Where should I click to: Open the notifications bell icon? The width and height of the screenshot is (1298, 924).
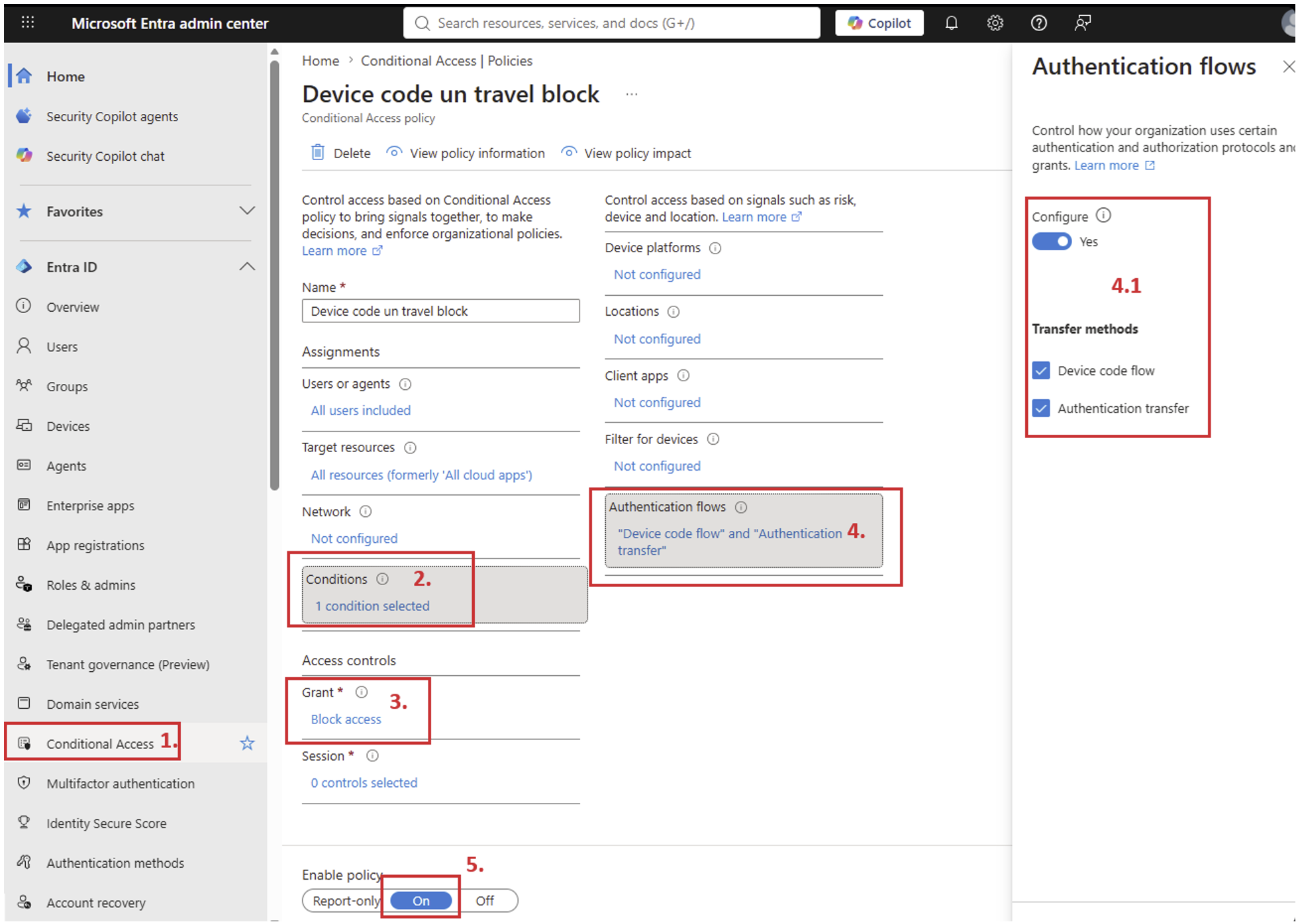(x=951, y=23)
